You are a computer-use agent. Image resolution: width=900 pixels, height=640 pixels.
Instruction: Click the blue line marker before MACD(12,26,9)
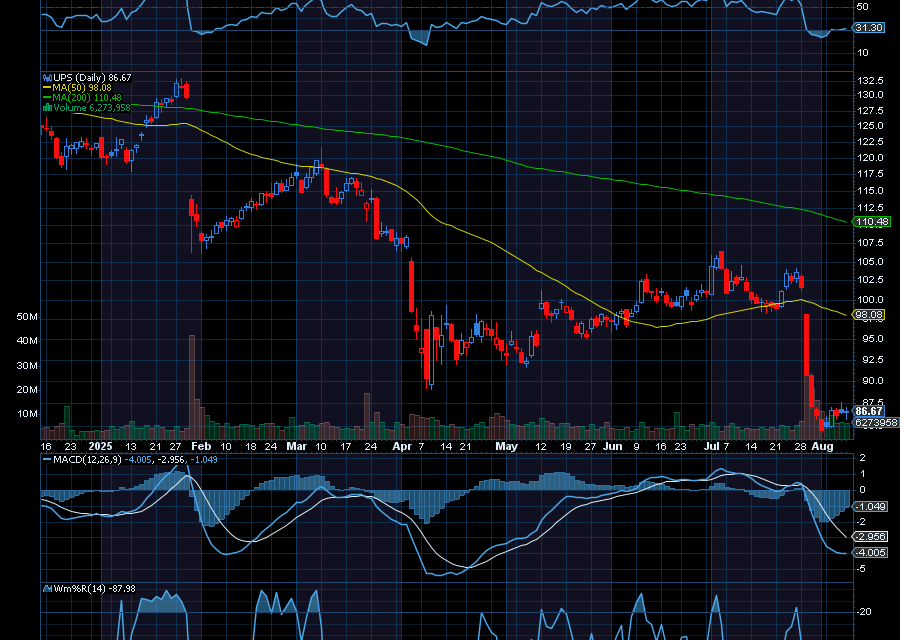pos(47,460)
